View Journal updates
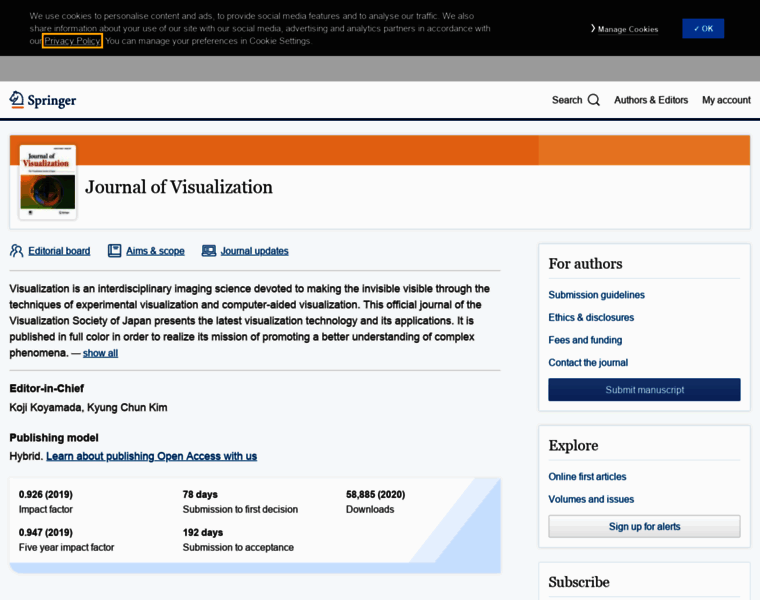 pyautogui.click(x=254, y=251)
